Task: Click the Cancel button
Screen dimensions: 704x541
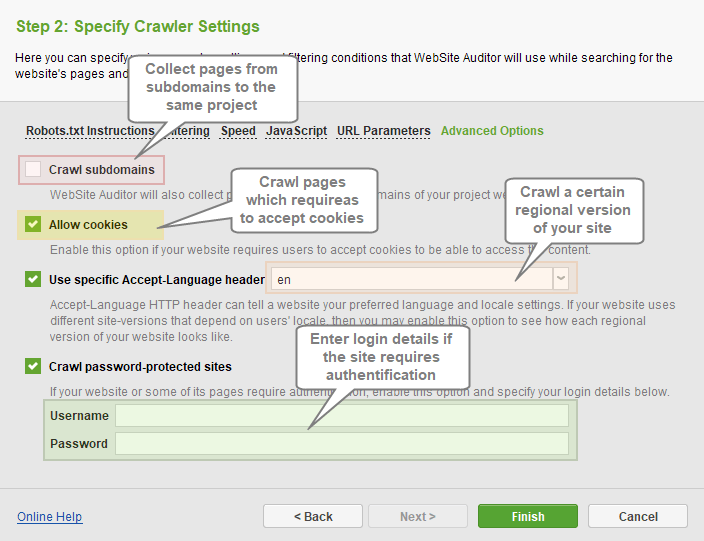Action: 637,516
